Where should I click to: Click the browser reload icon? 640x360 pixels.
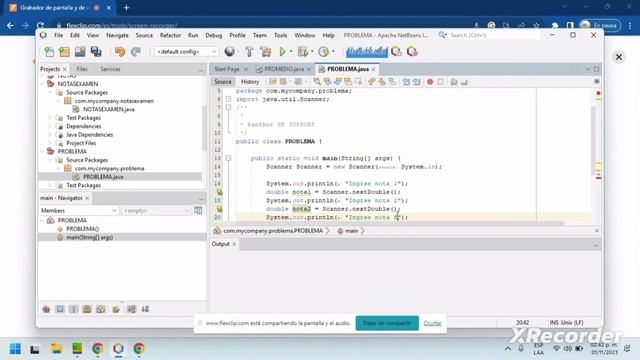(40, 25)
